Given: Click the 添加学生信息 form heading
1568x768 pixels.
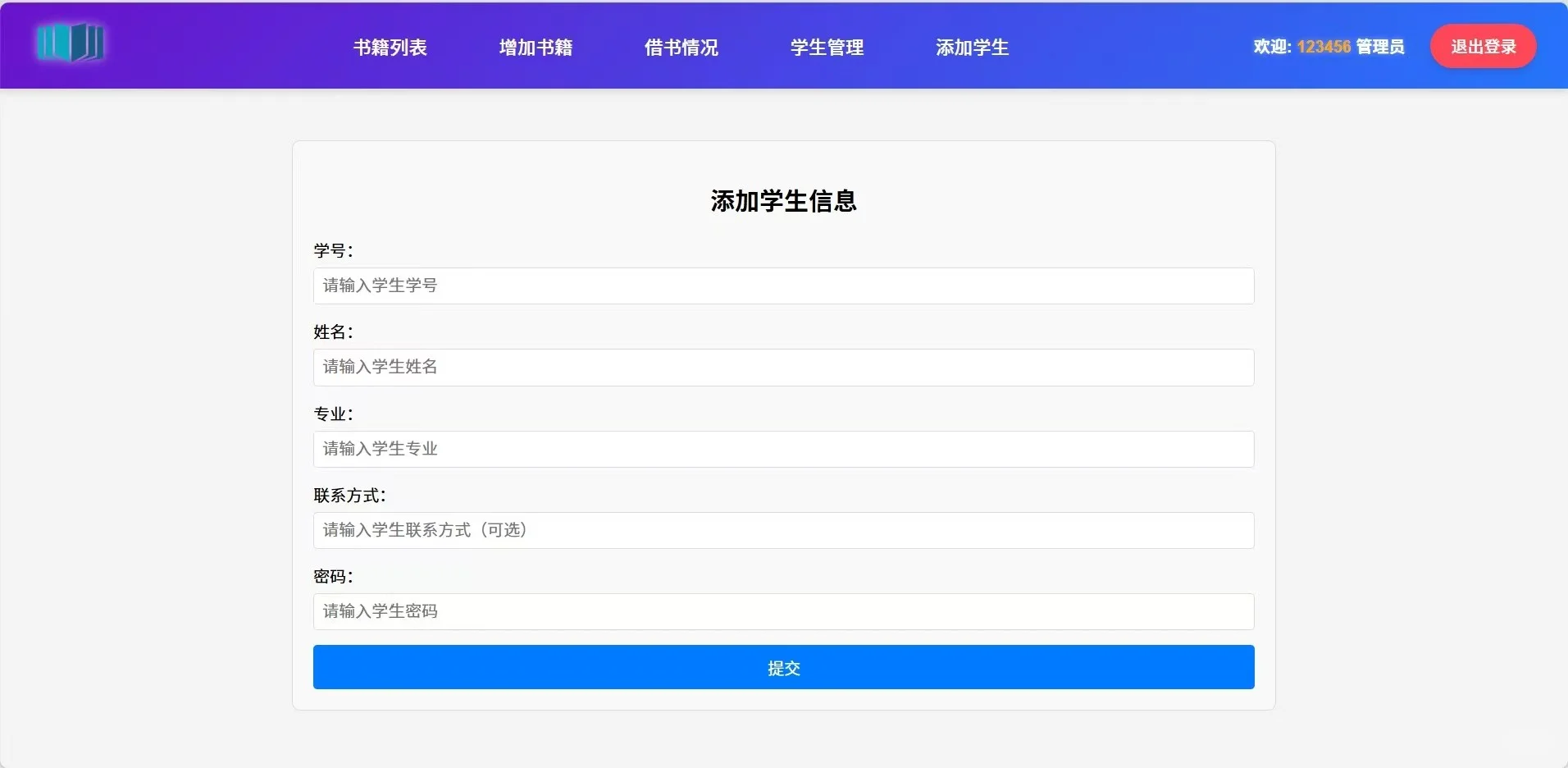Looking at the screenshot, I should tap(782, 200).
